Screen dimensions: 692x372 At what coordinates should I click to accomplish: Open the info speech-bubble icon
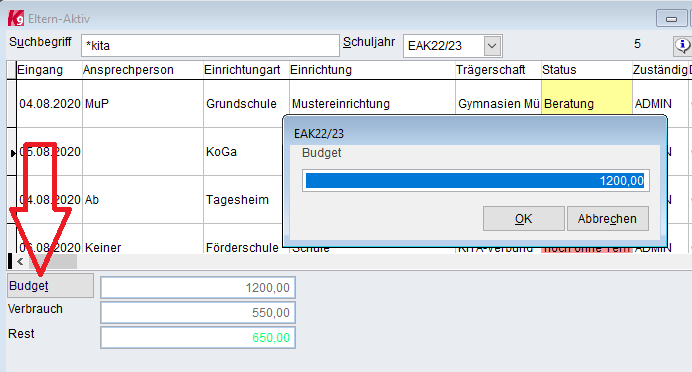click(x=682, y=45)
